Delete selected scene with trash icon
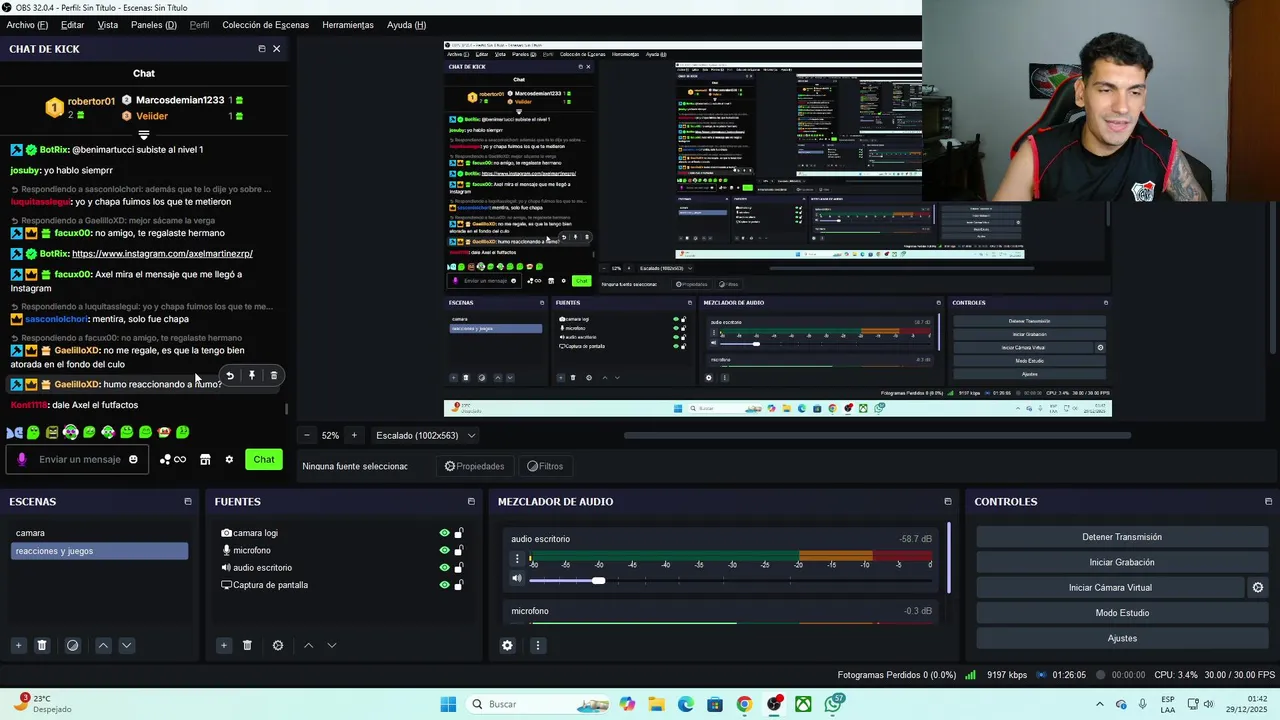 tap(42, 646)
